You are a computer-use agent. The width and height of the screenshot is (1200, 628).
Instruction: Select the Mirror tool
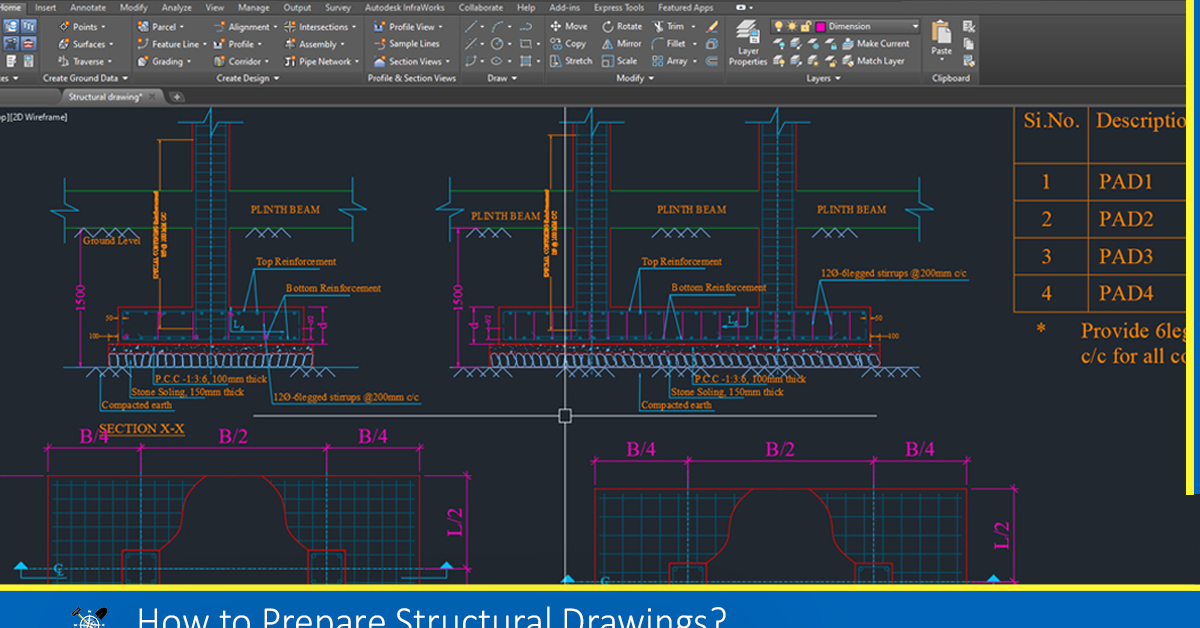[621, 44]
